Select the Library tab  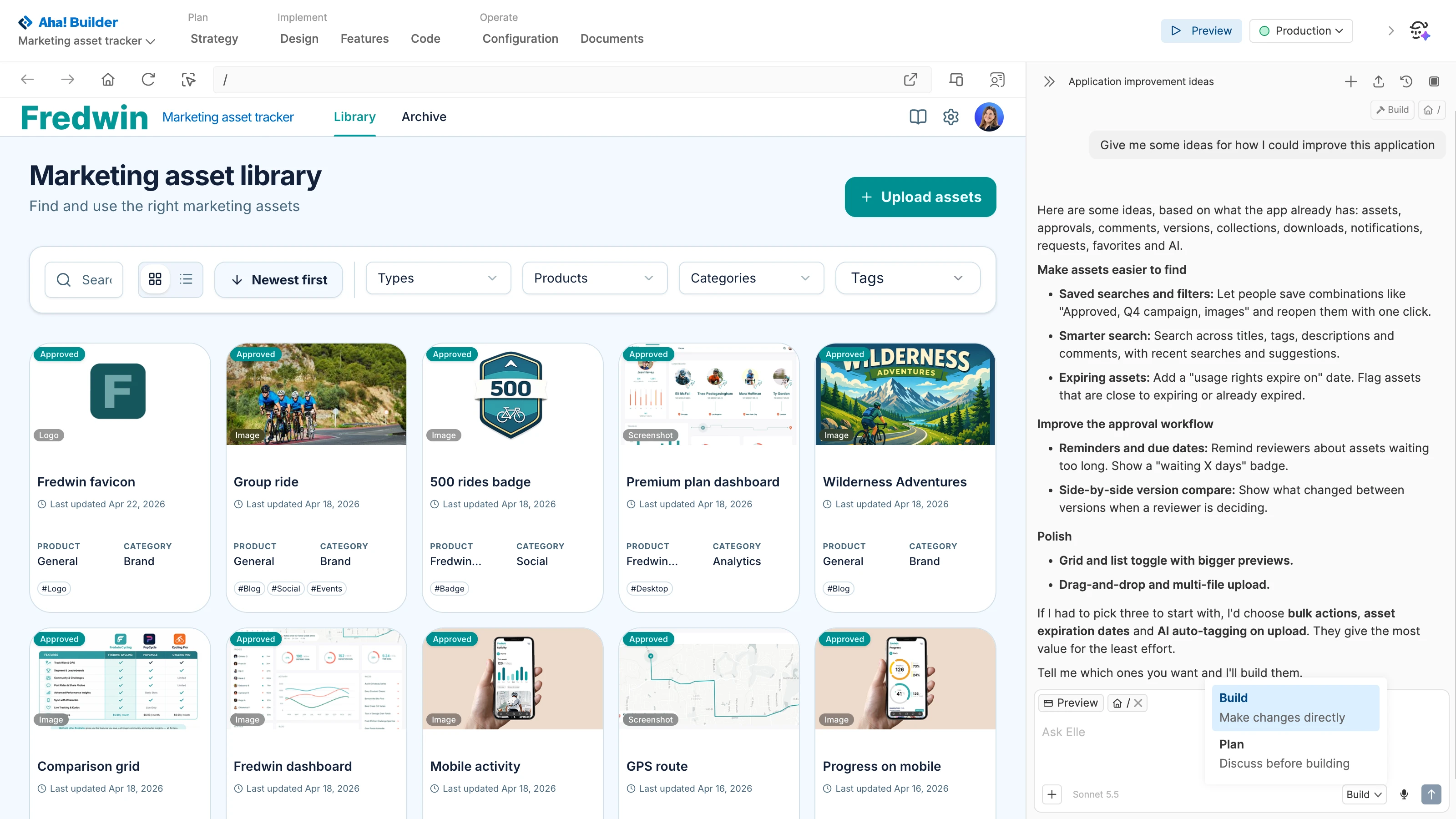354,117
